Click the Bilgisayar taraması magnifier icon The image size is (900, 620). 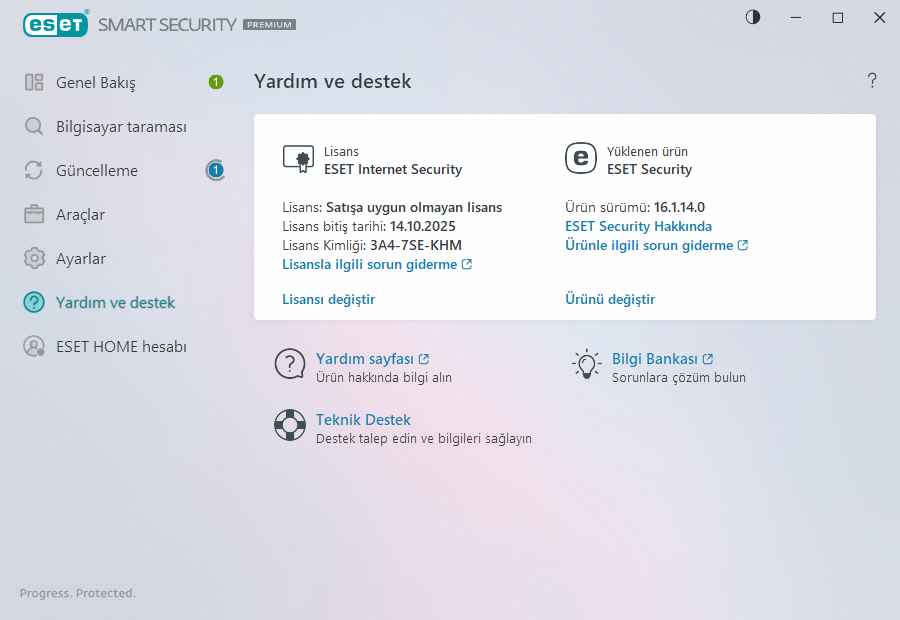tap(34, 127)
